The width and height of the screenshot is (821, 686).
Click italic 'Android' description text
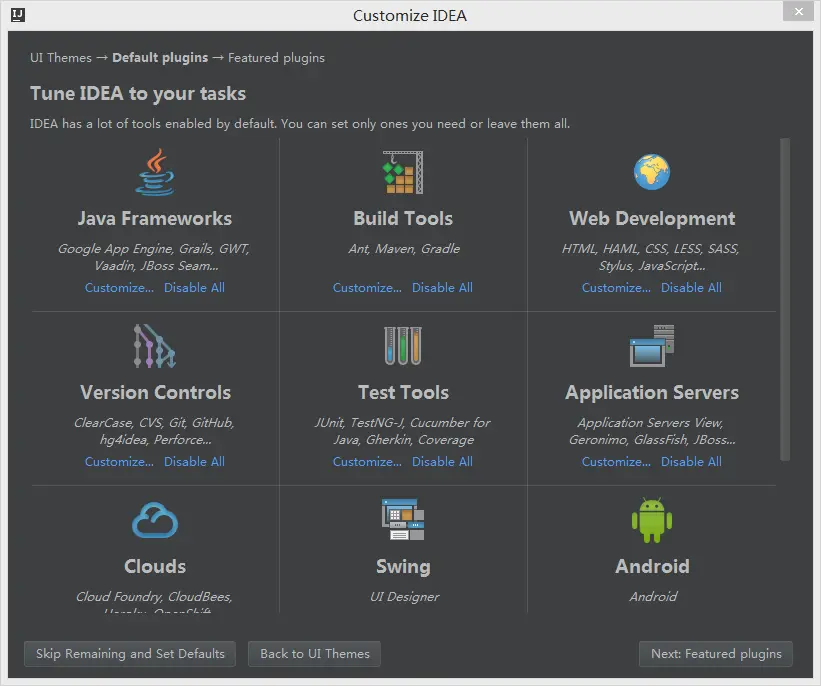653,596
